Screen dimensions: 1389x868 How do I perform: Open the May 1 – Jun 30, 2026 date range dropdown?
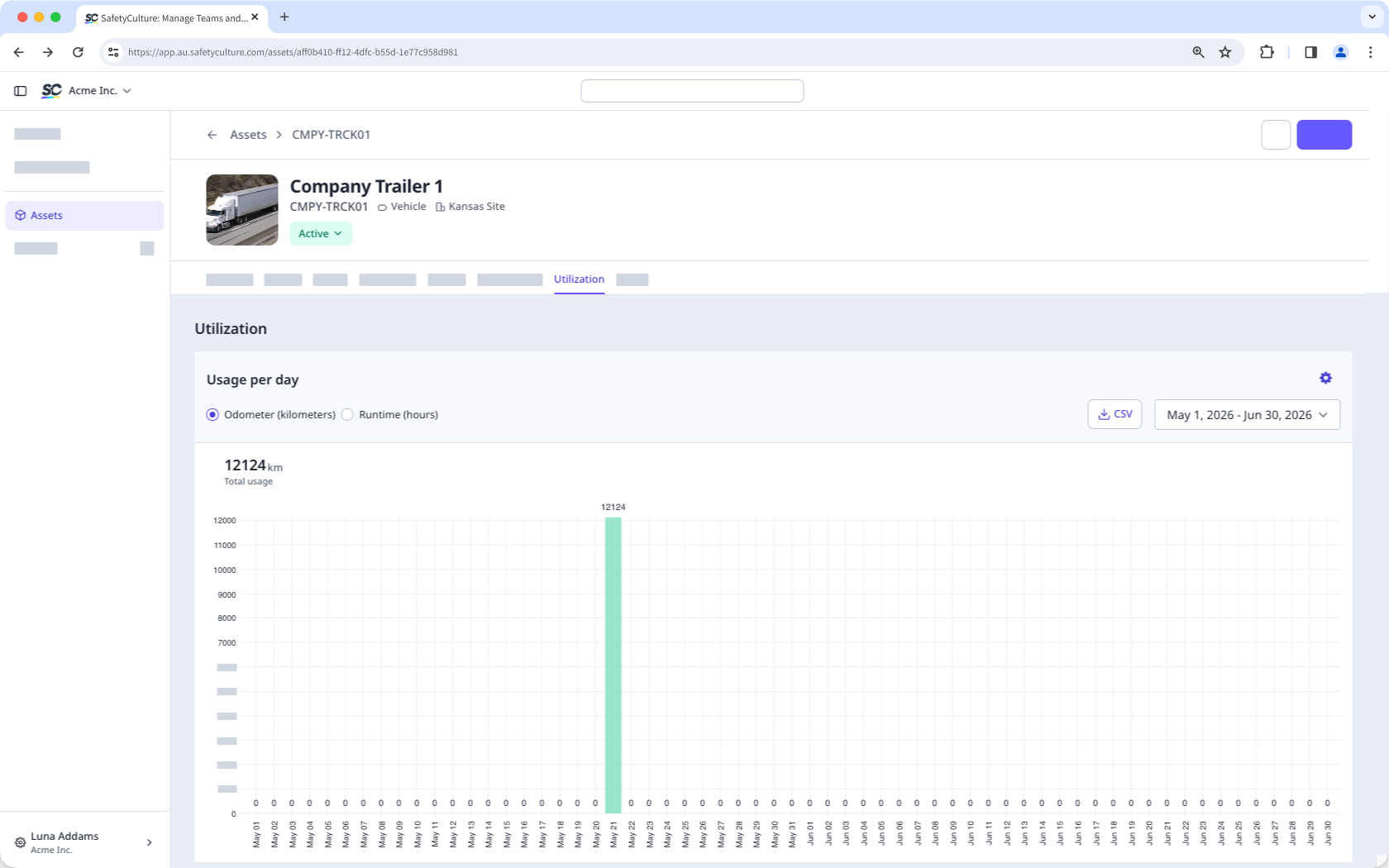click(1247, 415)
